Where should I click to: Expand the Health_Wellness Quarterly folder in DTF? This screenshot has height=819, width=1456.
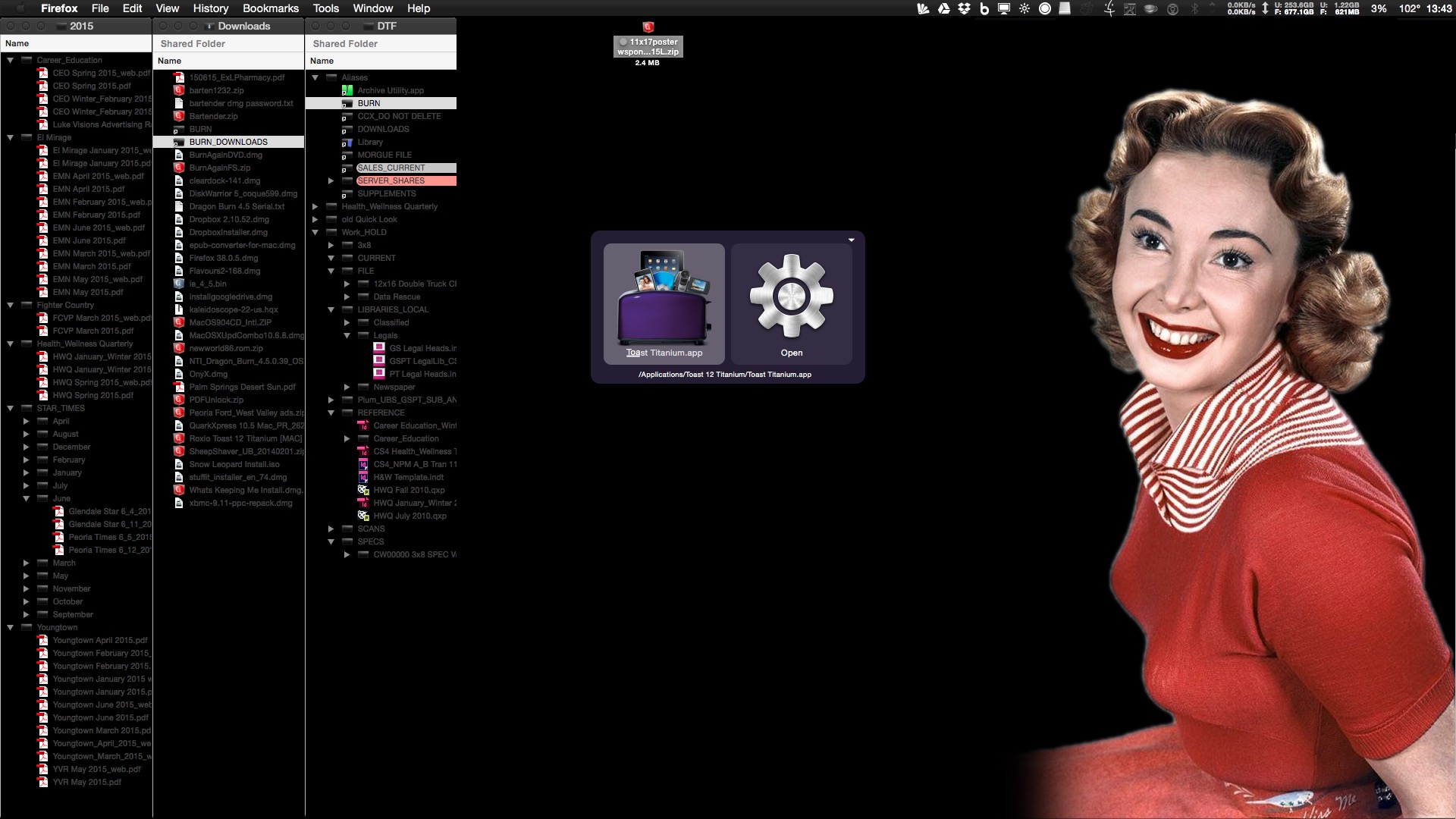(315, 206)
